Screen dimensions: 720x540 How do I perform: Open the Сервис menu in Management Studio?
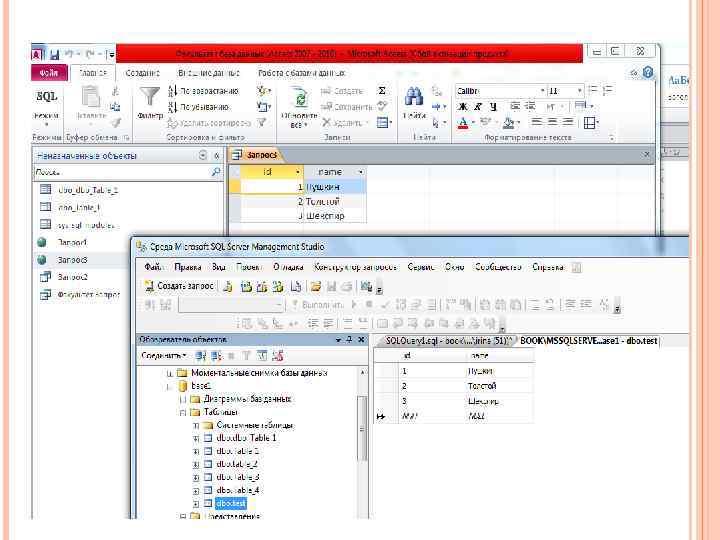tap(421, 267)
